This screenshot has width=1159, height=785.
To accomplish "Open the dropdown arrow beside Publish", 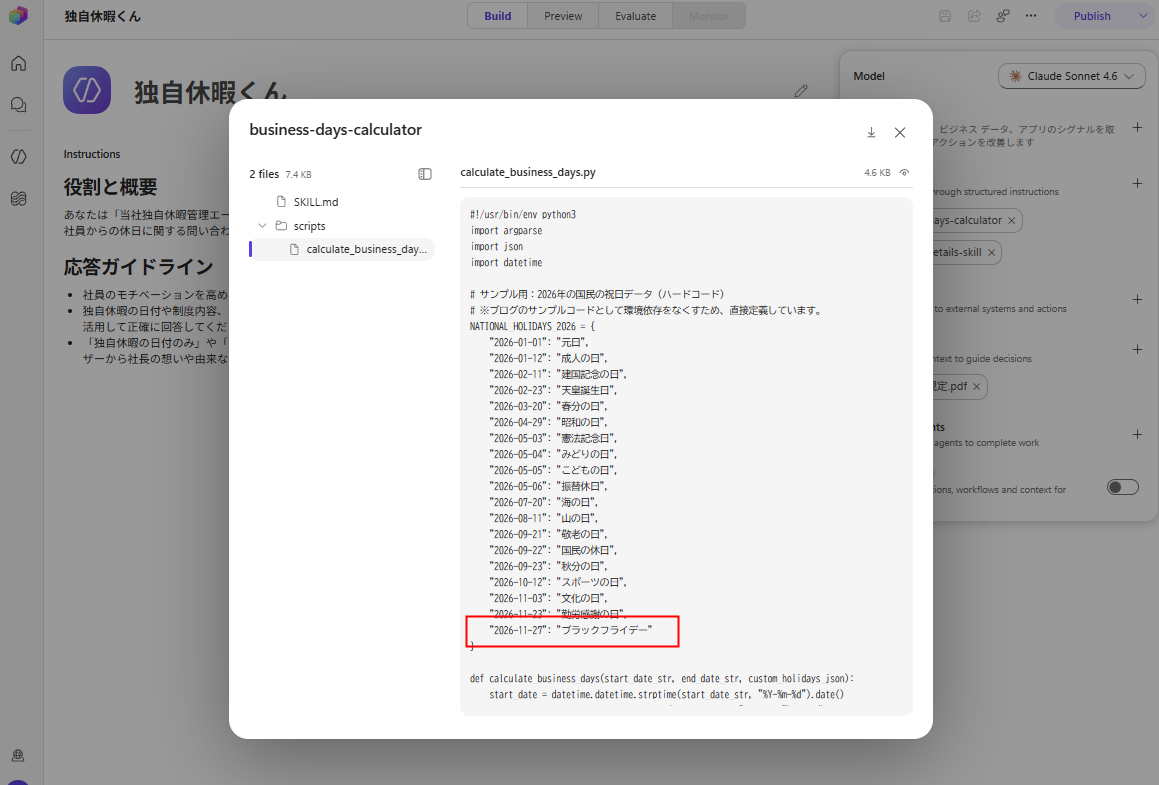I will point(1143,16).
